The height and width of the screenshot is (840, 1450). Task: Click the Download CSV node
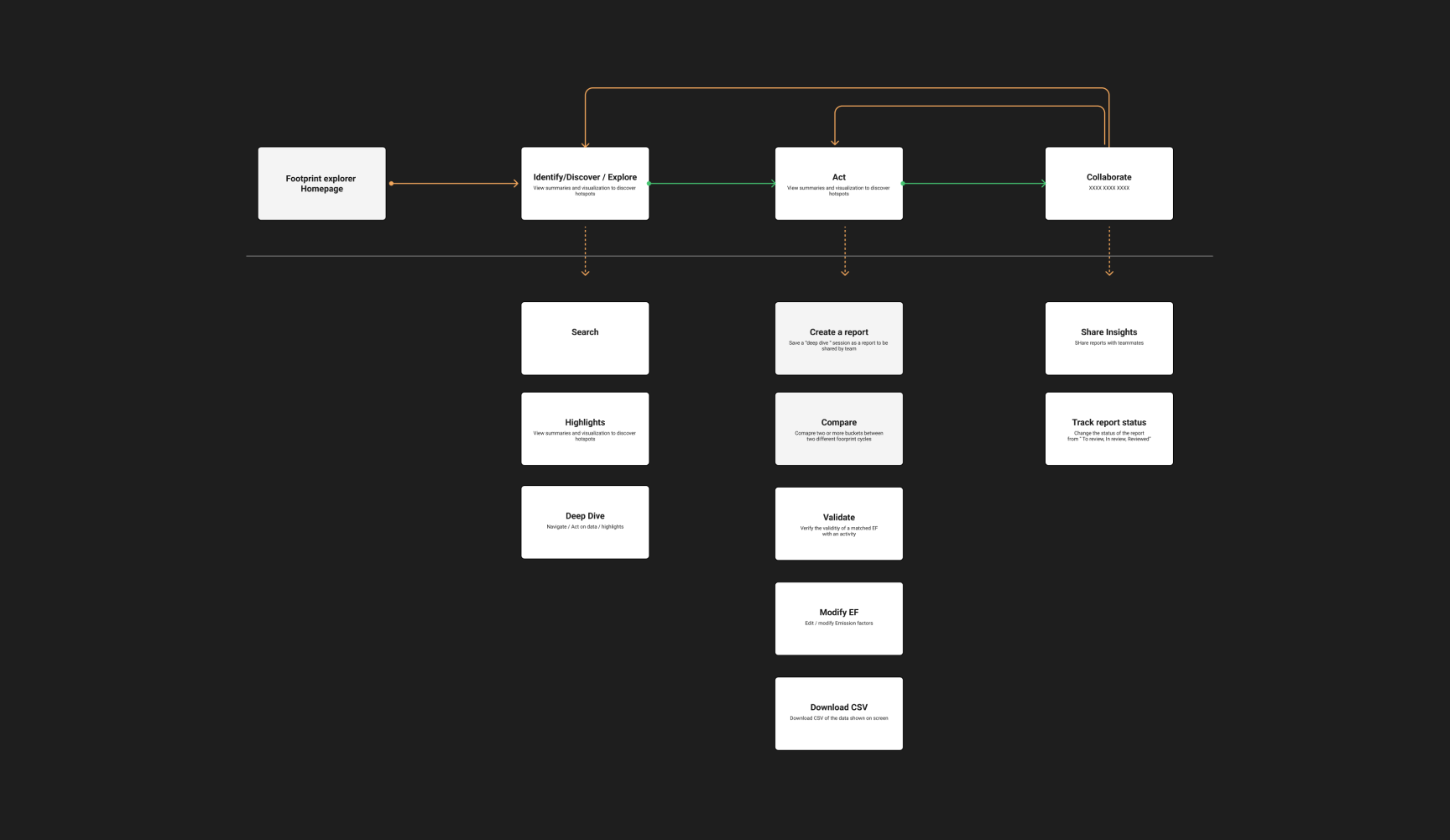(x=838, y=712)
